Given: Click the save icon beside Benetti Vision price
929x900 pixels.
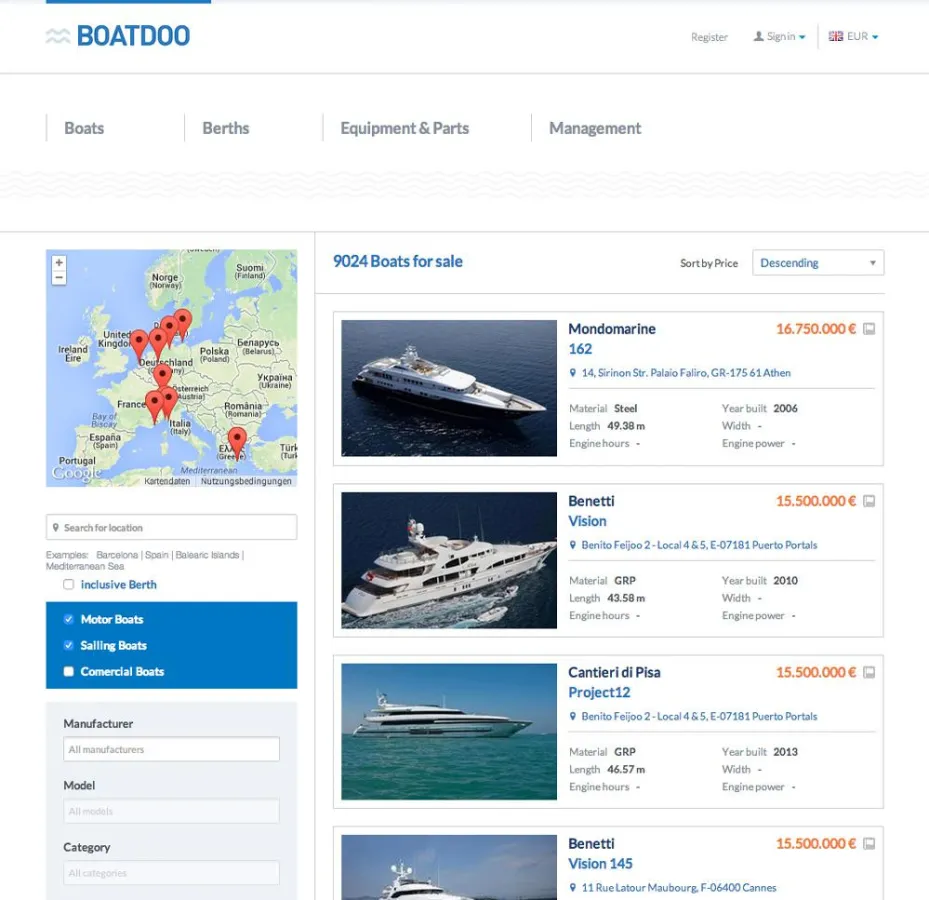Looking at the screenshot, I should pos(869,501).
